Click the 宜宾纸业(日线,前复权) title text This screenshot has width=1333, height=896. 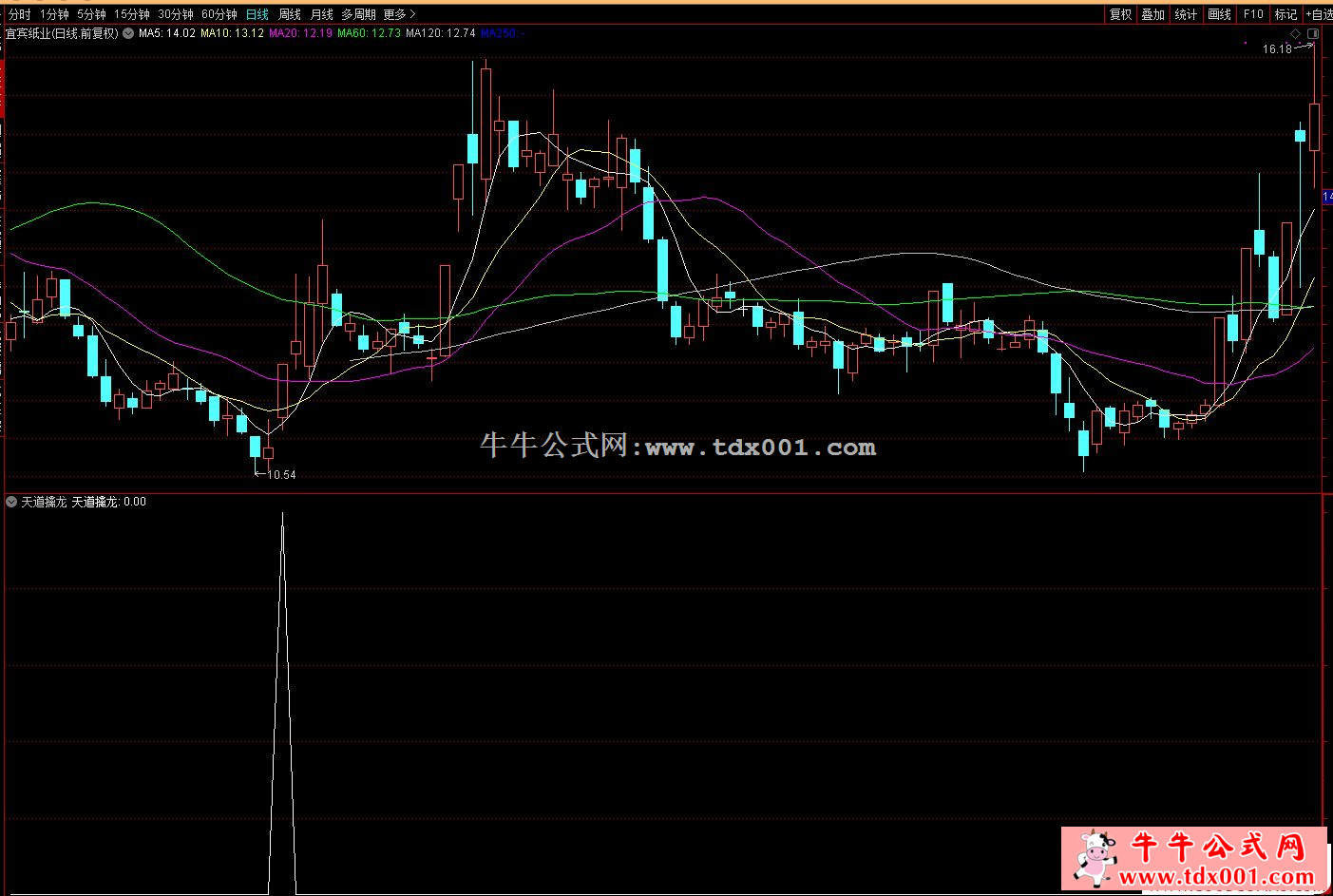click(x=63, y=33)
